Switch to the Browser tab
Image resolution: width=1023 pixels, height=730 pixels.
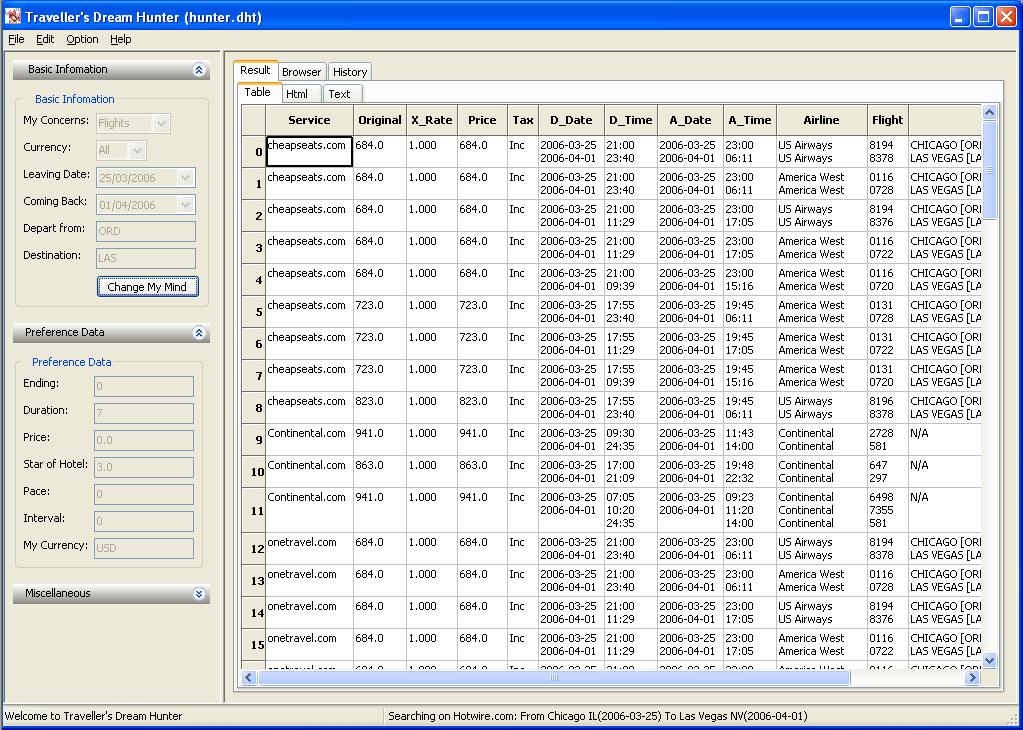(x=301, y=72)
